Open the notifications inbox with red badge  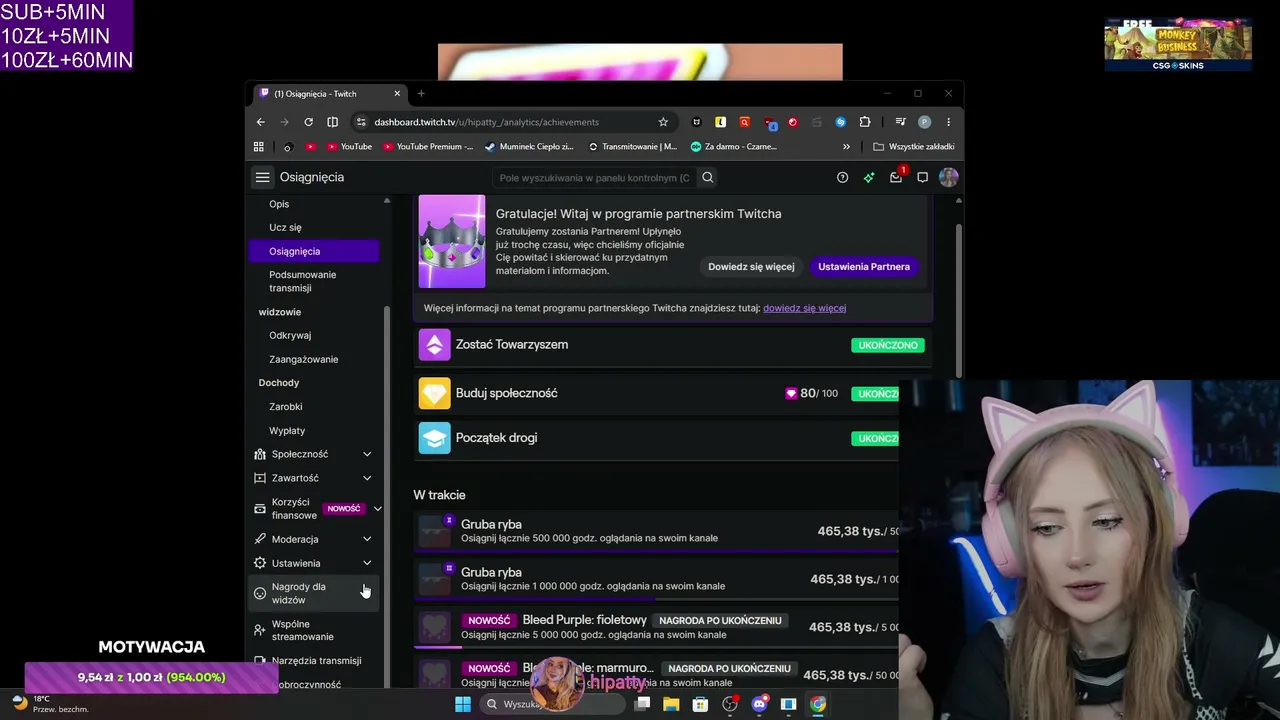896,177
